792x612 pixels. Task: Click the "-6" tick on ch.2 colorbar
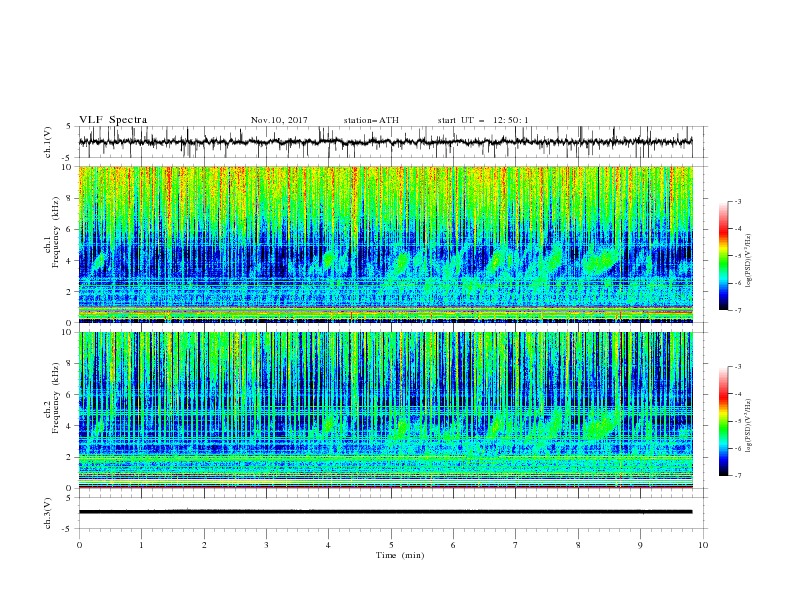click(x=737, y=448)
